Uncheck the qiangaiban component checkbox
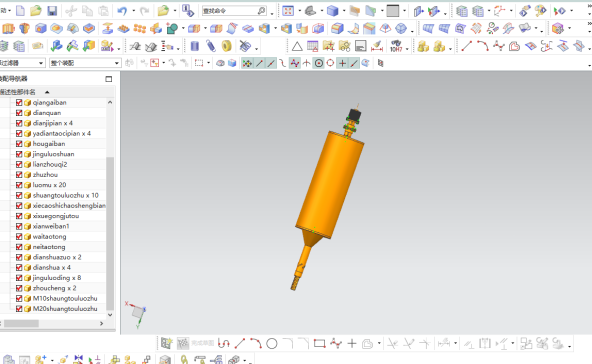 coord(19,102)
